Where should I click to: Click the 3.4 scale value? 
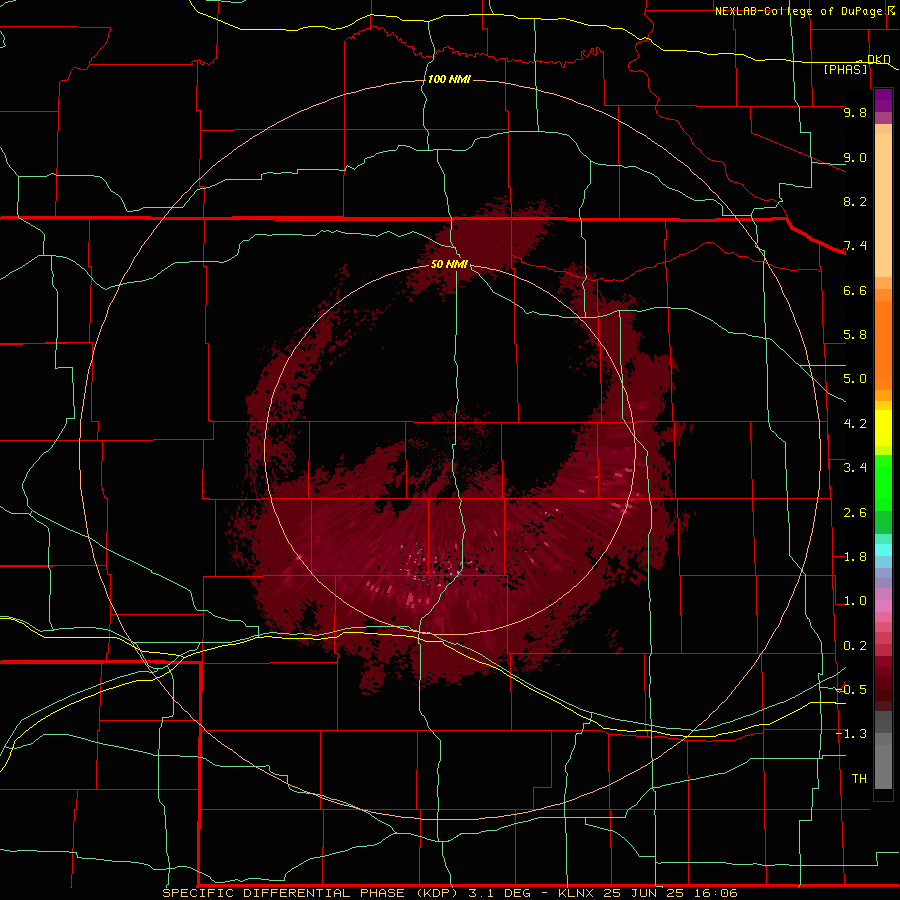point(855,468)
